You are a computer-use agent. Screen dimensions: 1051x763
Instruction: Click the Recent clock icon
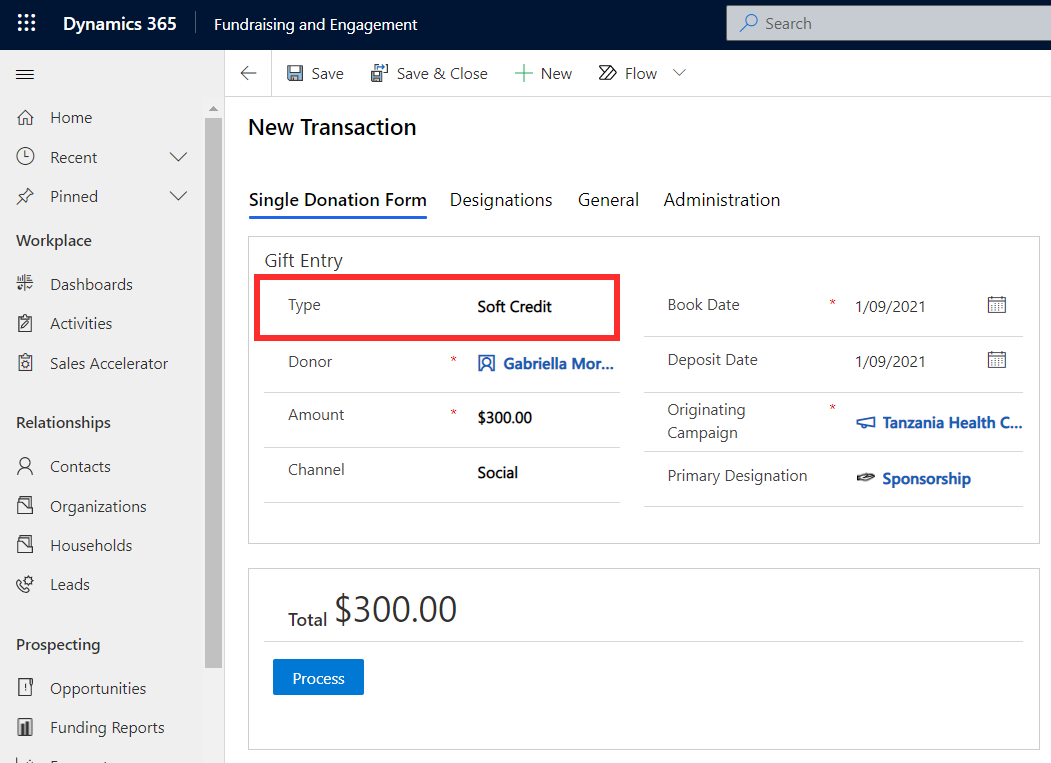pos(25,157)
